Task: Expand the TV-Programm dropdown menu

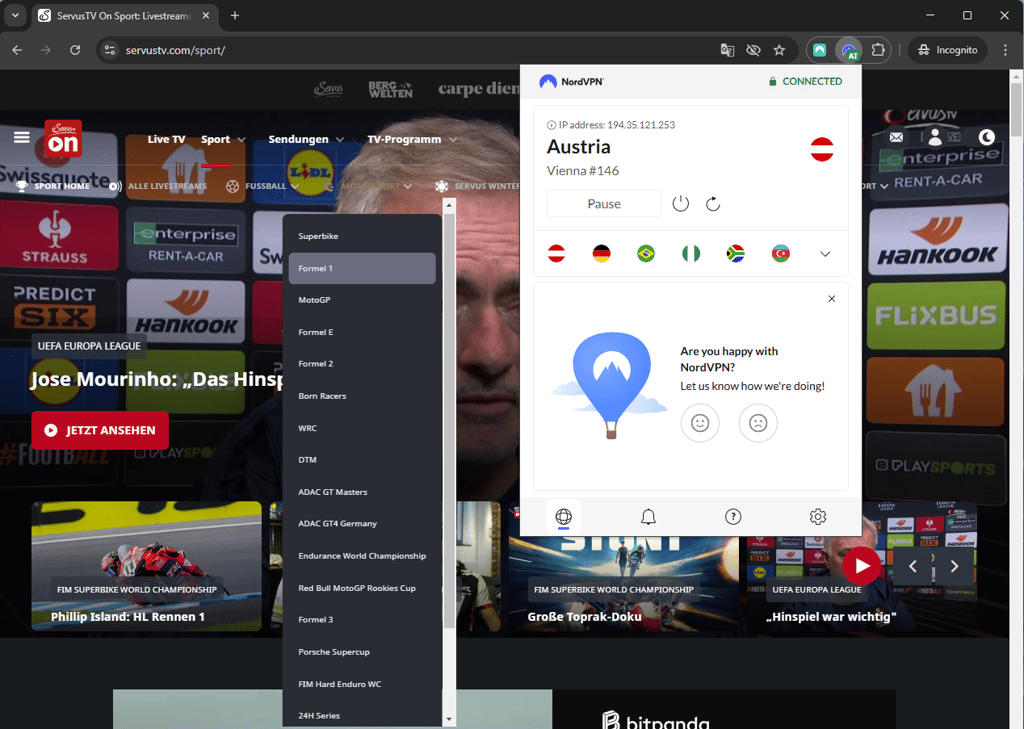Action: point(453,140)
